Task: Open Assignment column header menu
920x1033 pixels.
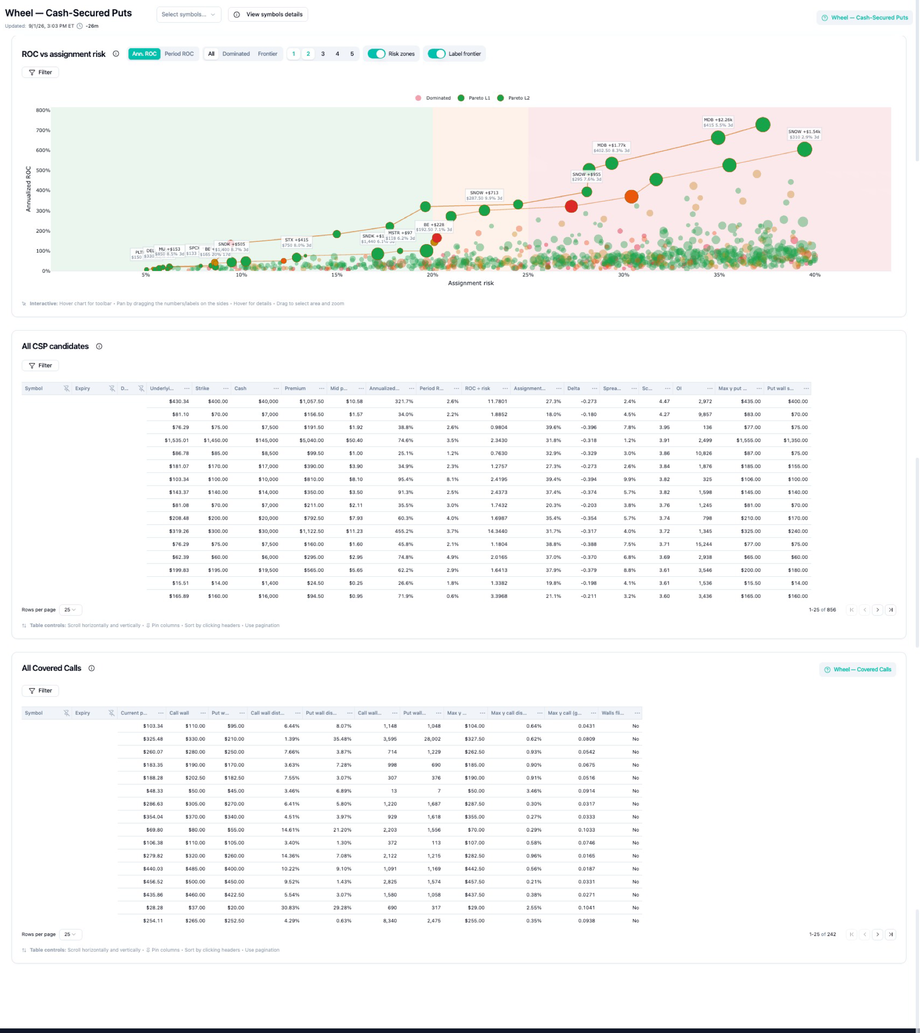Action: tap(559, 389)
